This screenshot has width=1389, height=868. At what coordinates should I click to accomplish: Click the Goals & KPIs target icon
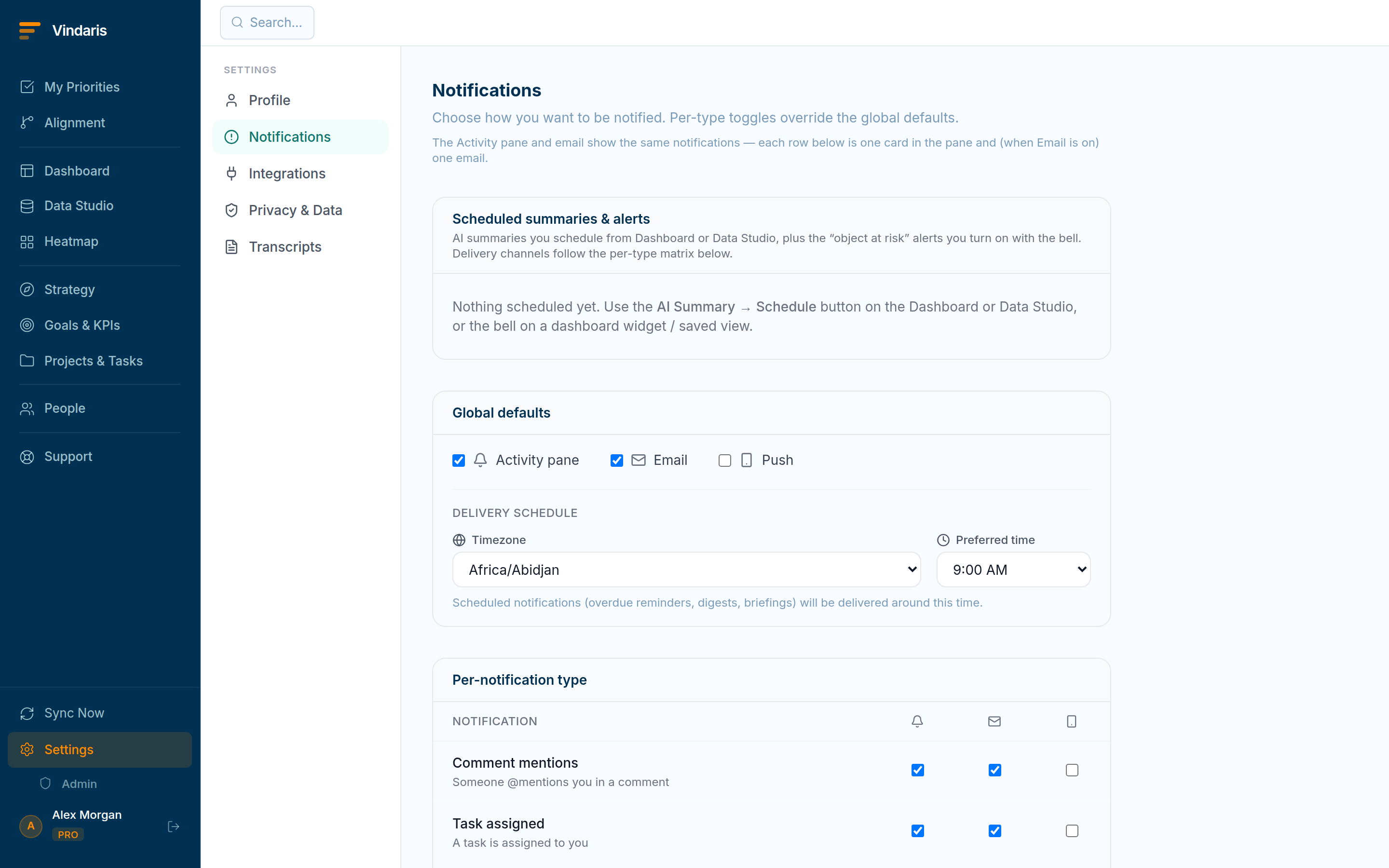click(27, 325)
